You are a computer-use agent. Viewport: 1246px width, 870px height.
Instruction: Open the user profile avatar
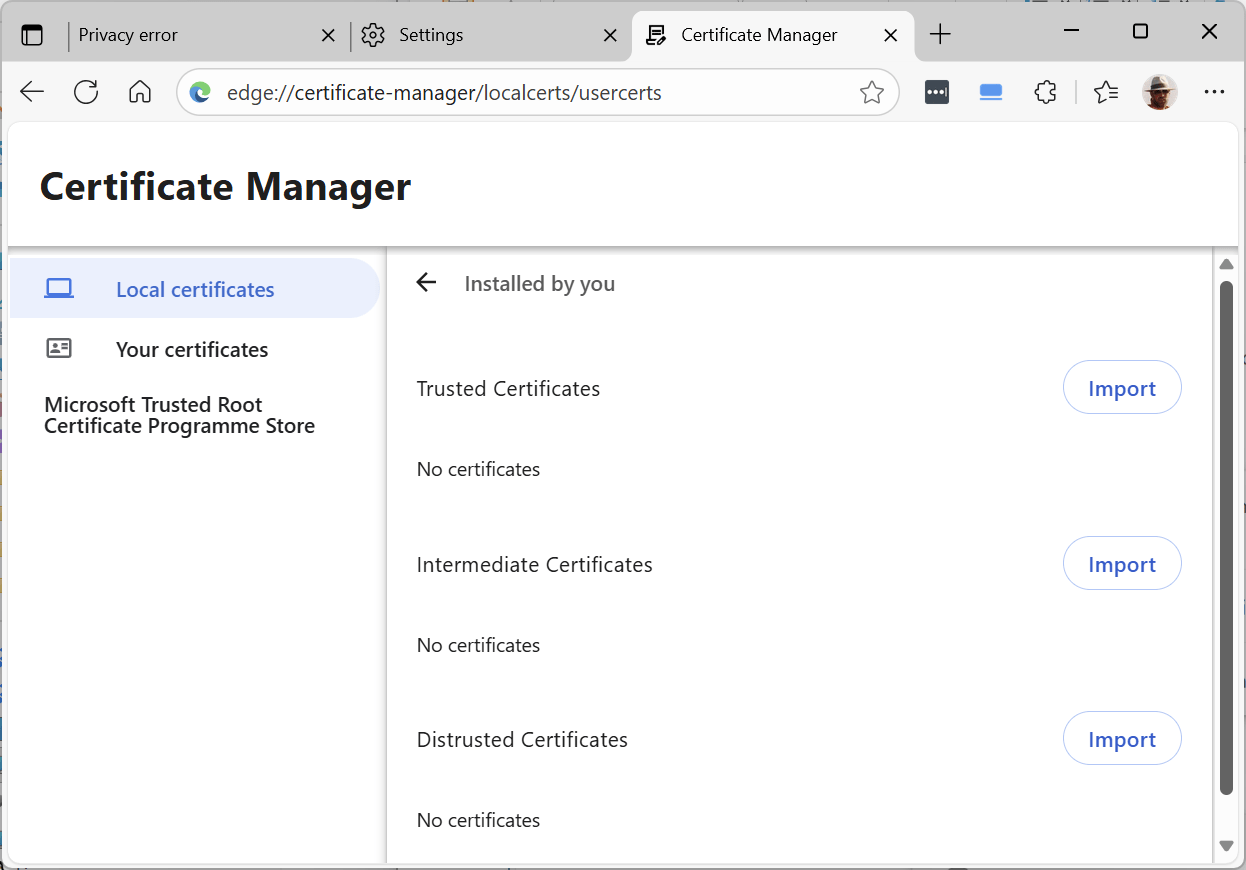click(1159, 93)
